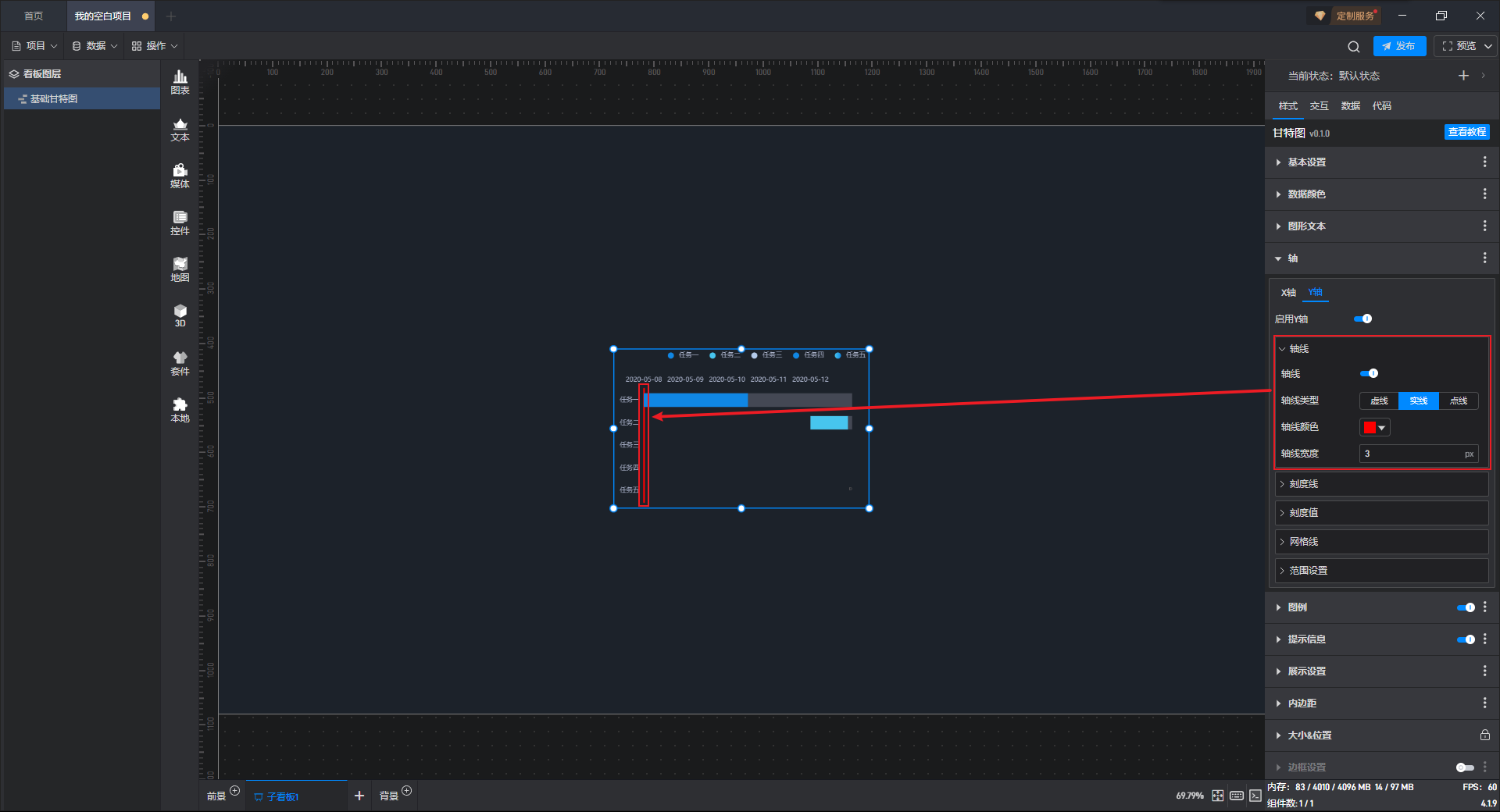Open more options for 数据颜色 section
1500x812 pixels.
[x=1484, y=194]
